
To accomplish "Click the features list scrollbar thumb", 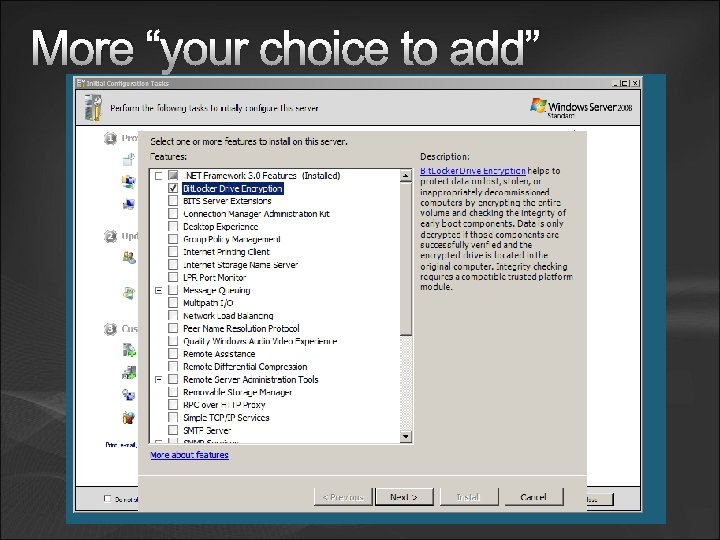I will tap(405, 259).
